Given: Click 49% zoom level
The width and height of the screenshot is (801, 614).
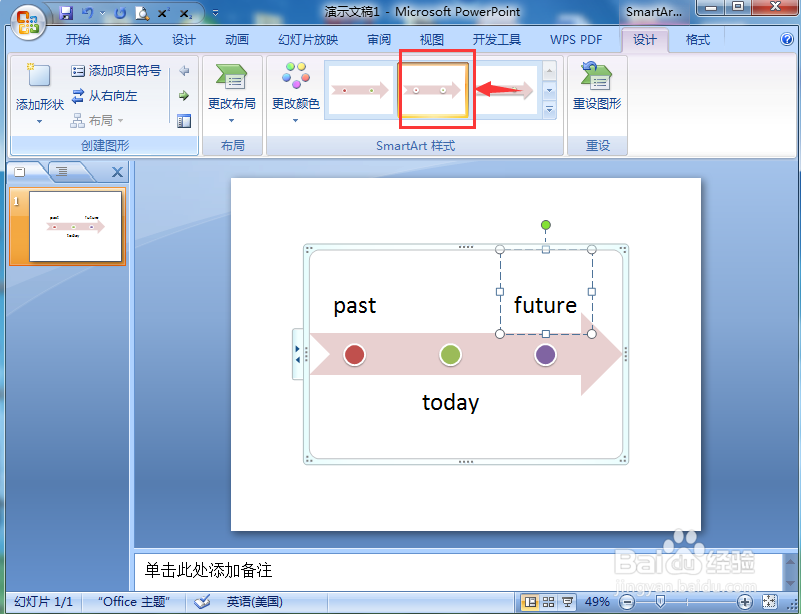Looking at the screenshot, I should click(597, 602).
